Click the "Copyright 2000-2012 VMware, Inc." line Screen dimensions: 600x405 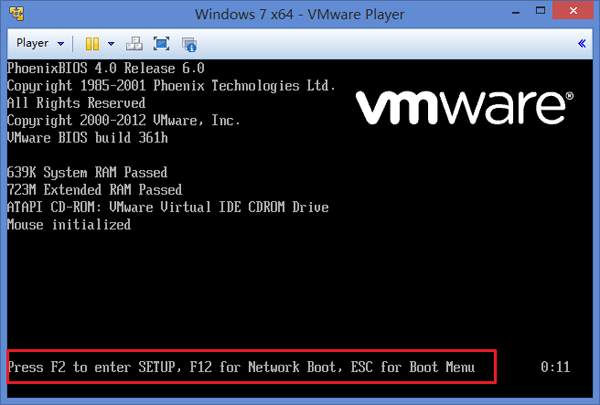coord(124,120)
